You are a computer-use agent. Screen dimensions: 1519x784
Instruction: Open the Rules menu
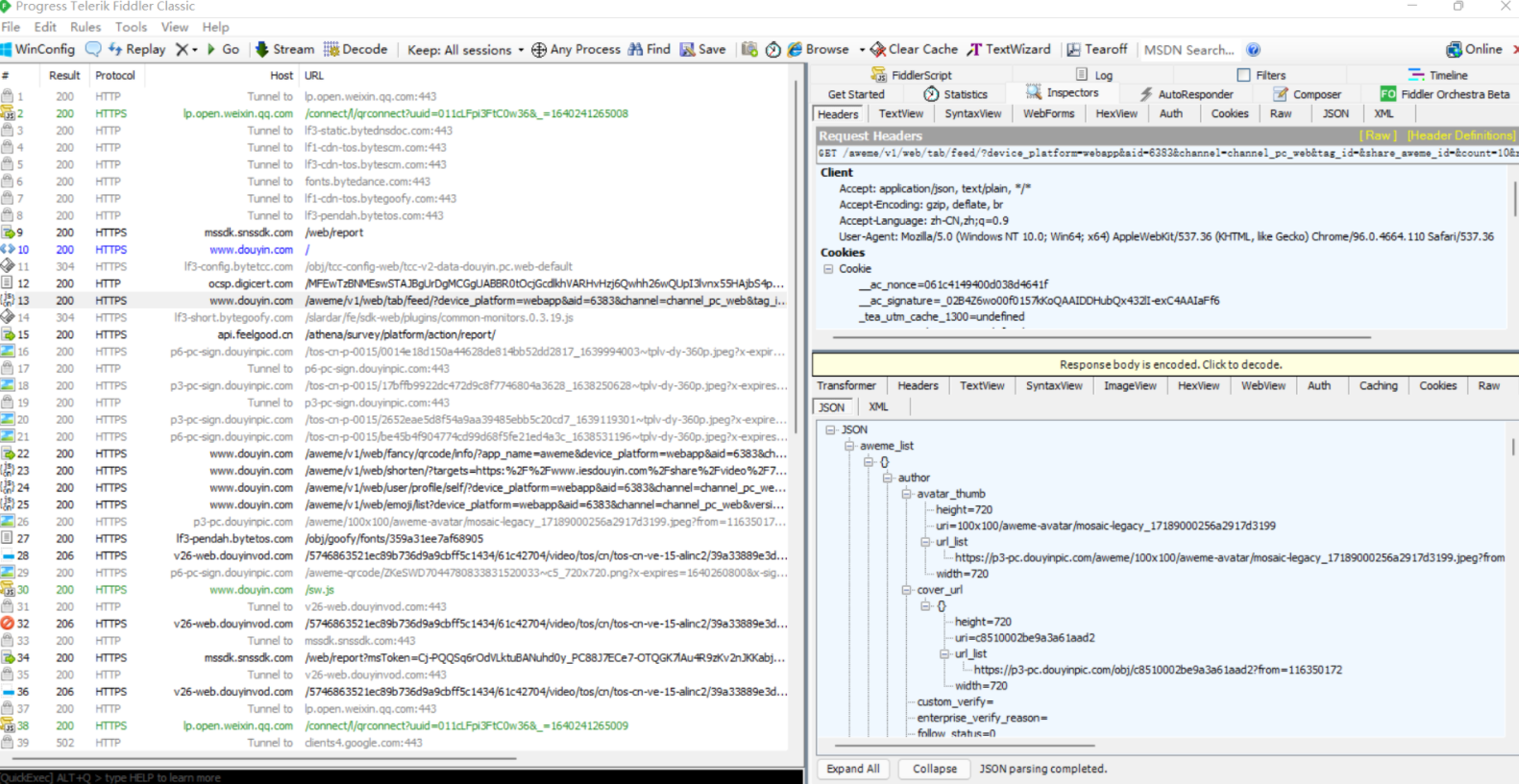pyautogui.click(x=86, y=27)
